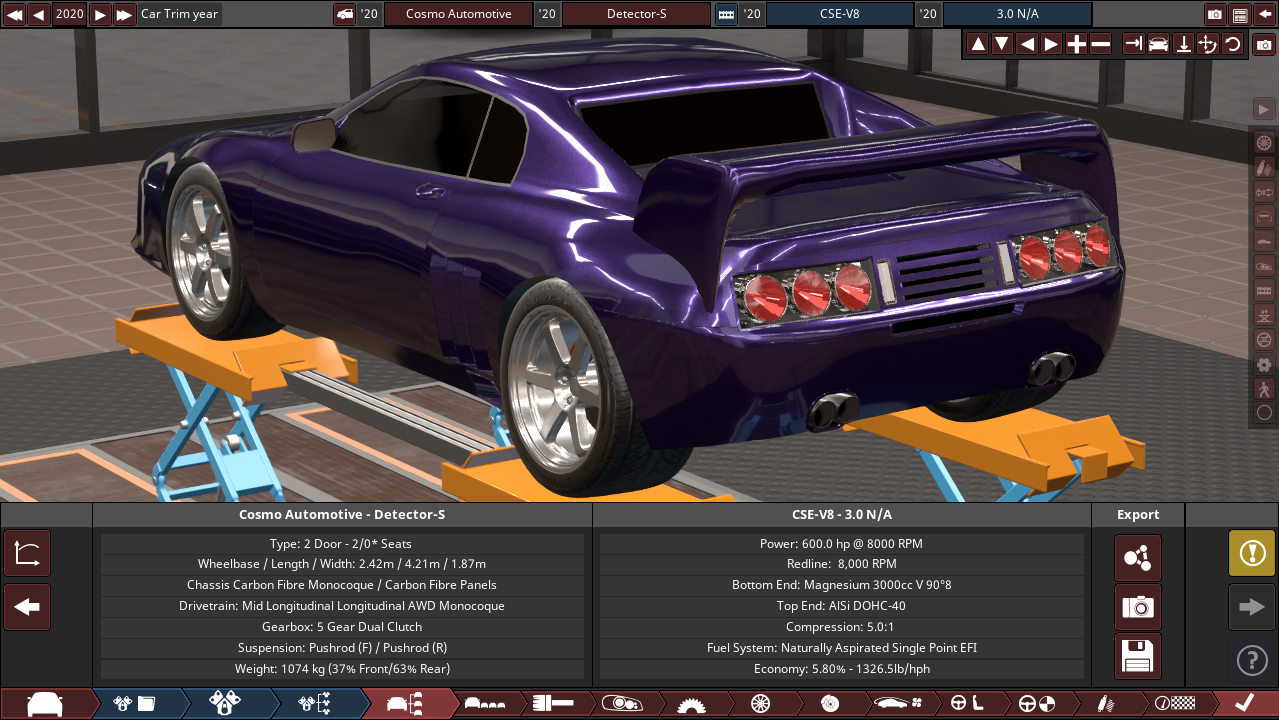The image size is (1279, 720).
Task: Proceed with the right arrow button
Action: [1252, 607]
